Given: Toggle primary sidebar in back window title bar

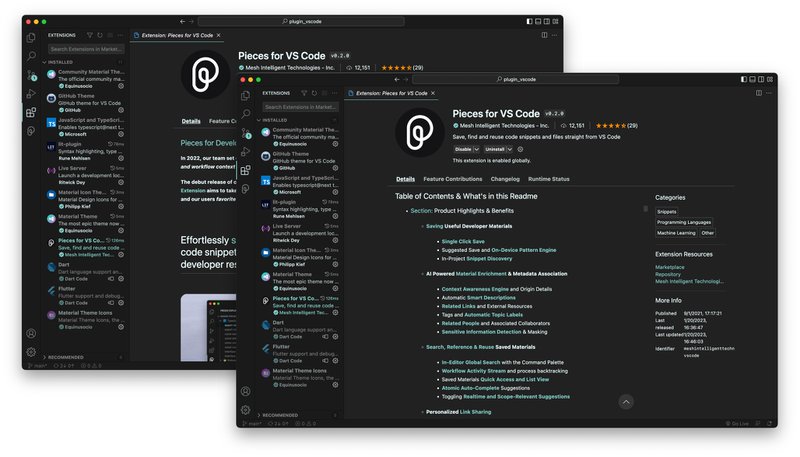Looking at the screenshot, I should pyautogui.click(x=530, y=21).
